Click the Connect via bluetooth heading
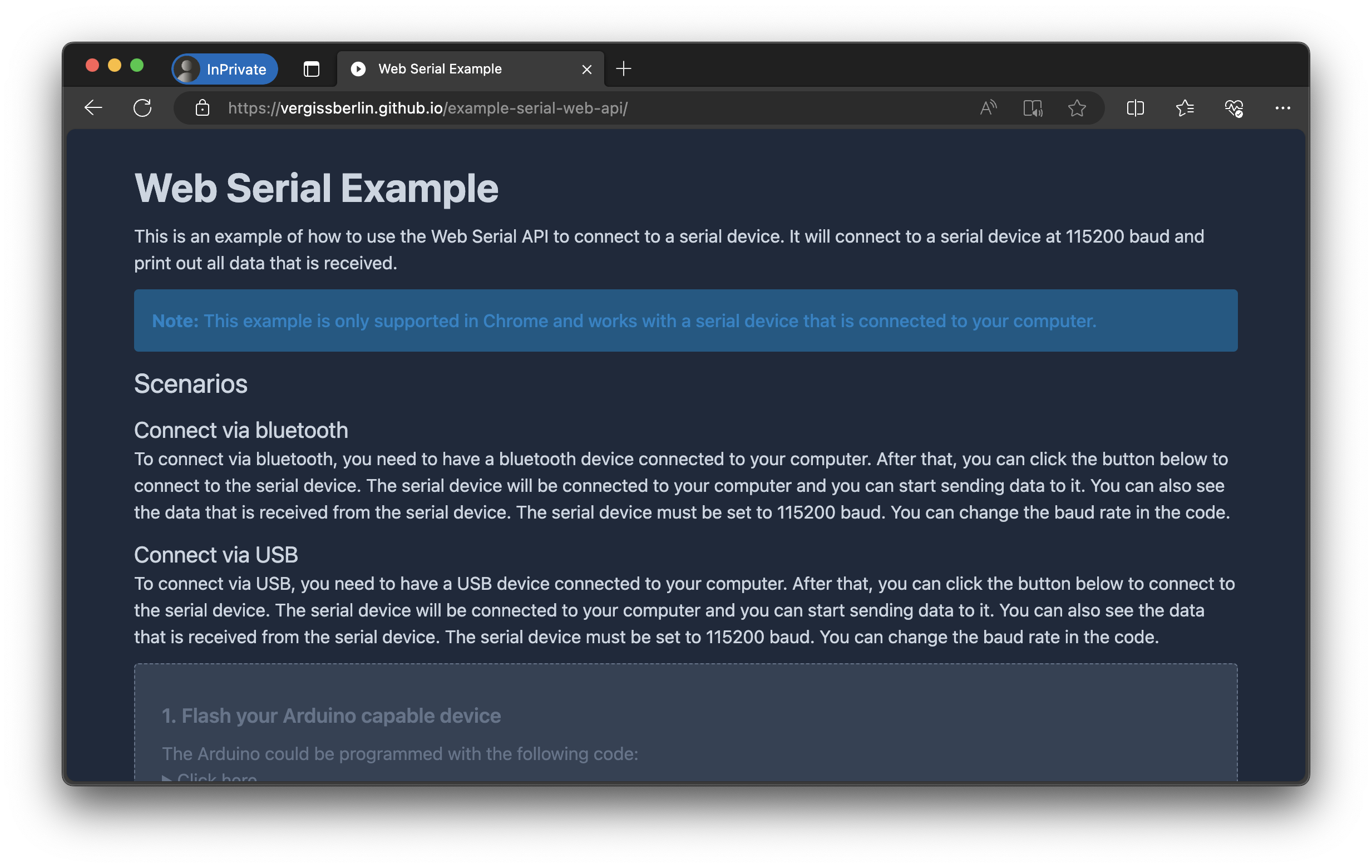Viewport: 1372px width, 868px height. click(240, 430)
